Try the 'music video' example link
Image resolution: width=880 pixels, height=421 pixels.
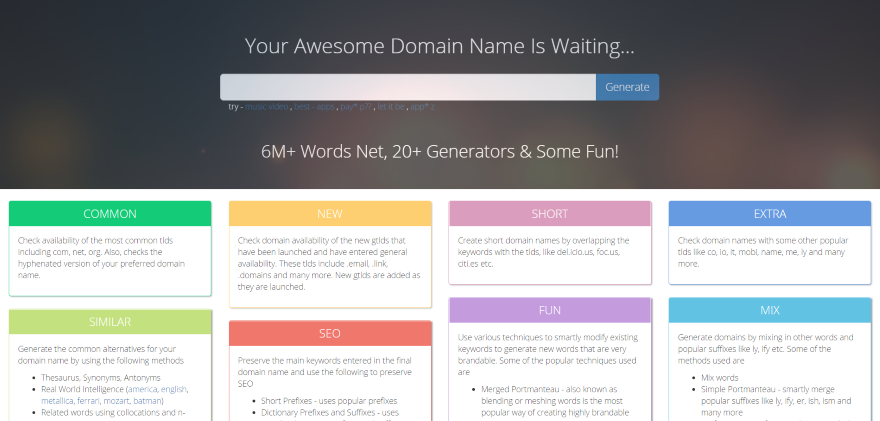[x=267, y=106]
